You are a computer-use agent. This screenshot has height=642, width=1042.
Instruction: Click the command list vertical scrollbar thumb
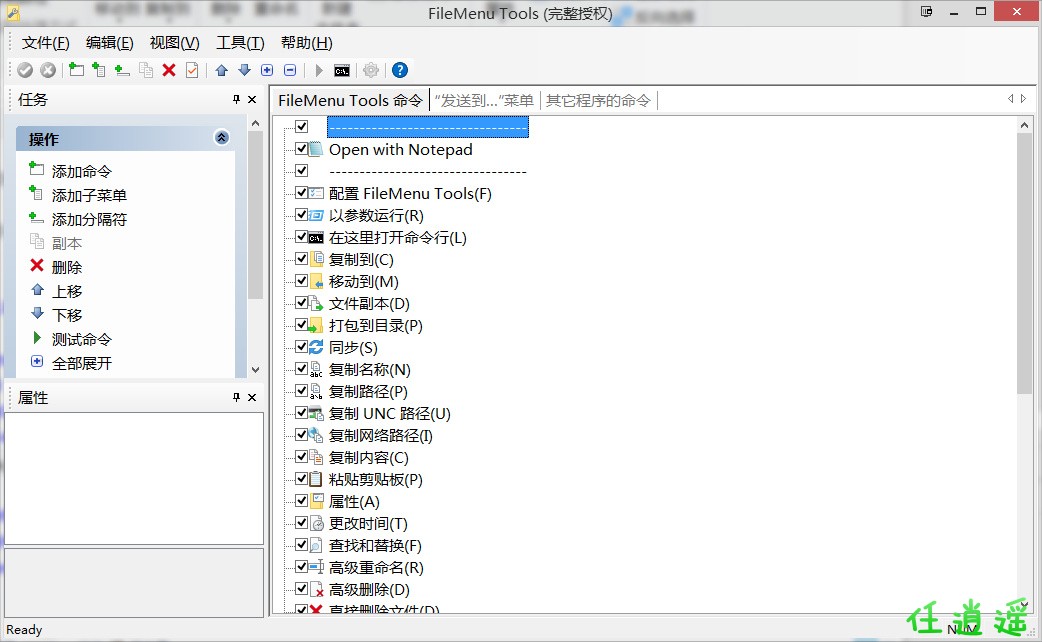pos(1024,263)
